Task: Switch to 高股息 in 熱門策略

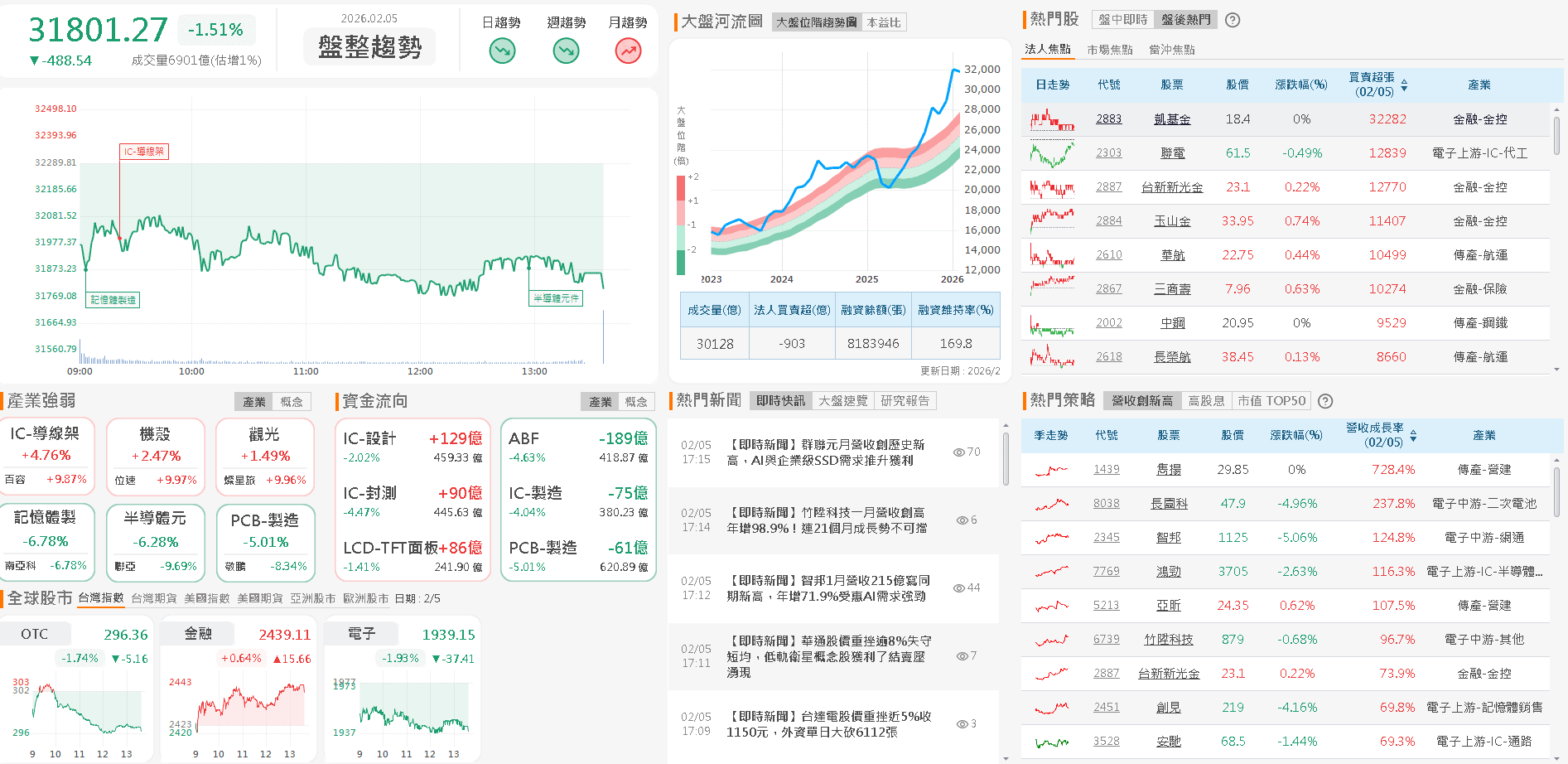Action: (1206, 401)
